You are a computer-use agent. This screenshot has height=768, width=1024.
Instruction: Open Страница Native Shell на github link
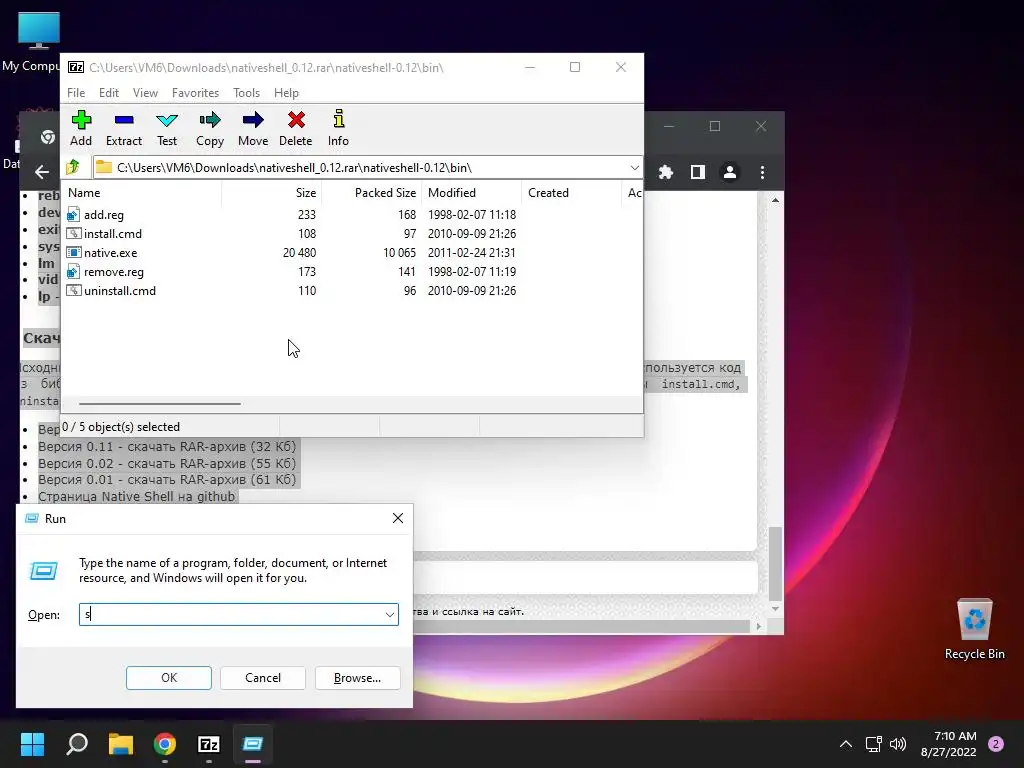tap(136, 496)
